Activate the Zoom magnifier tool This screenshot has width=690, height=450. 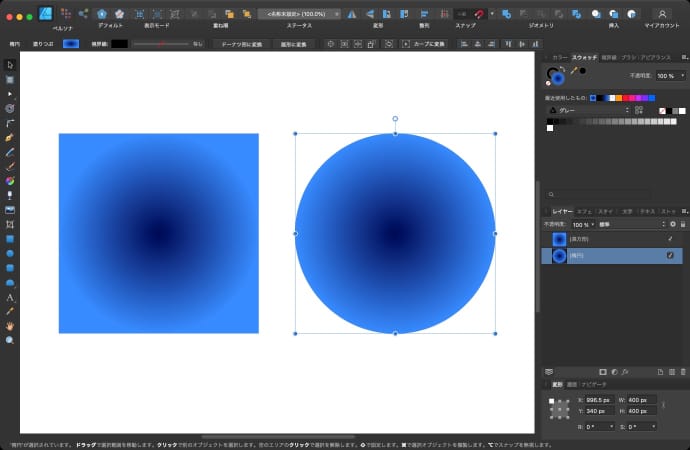tap(10, 340)
